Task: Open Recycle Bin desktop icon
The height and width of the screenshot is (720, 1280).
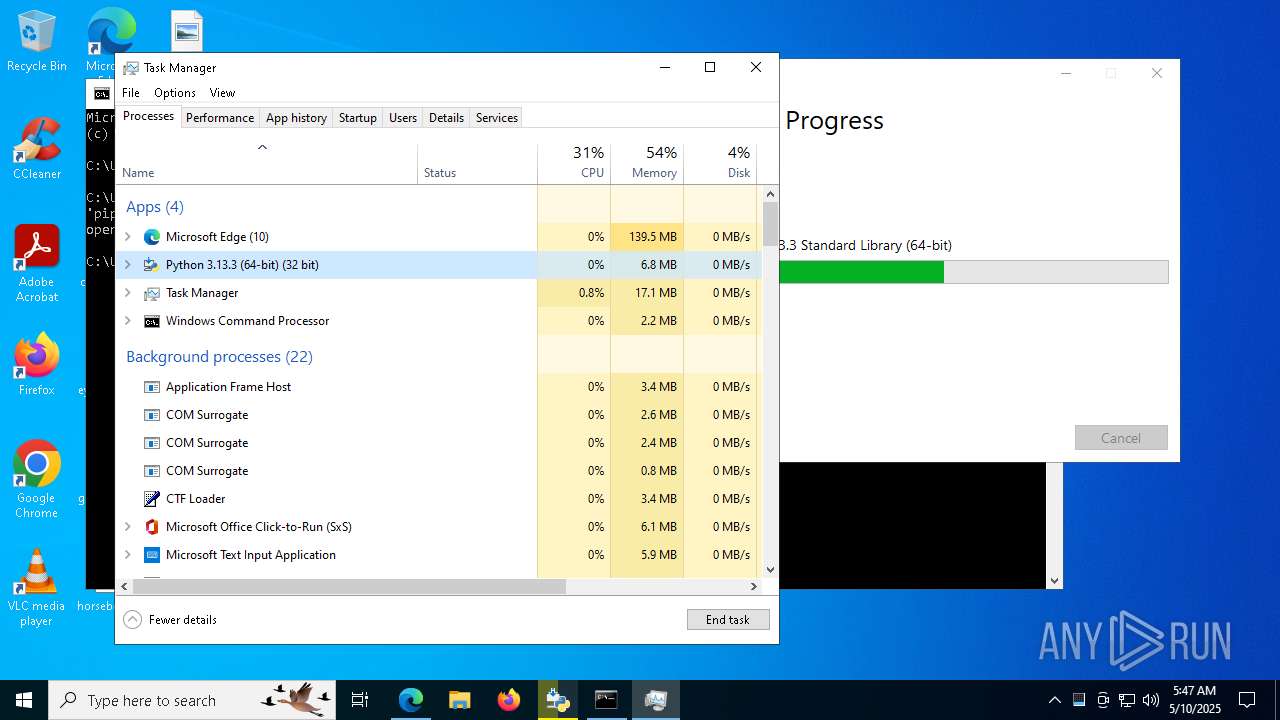Action: click(x=37, y=42)
